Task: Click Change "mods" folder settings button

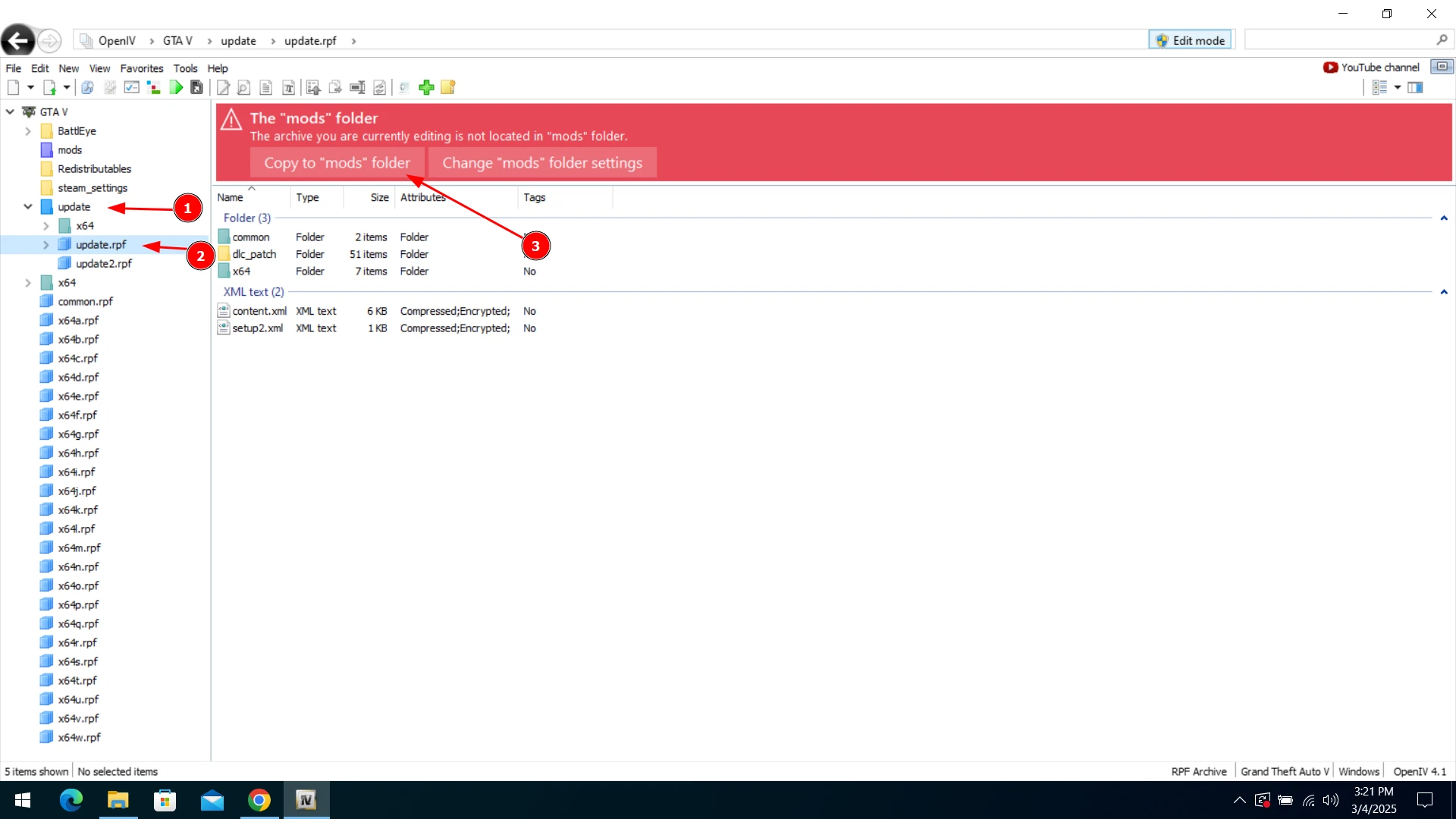Action: point(542,162)
